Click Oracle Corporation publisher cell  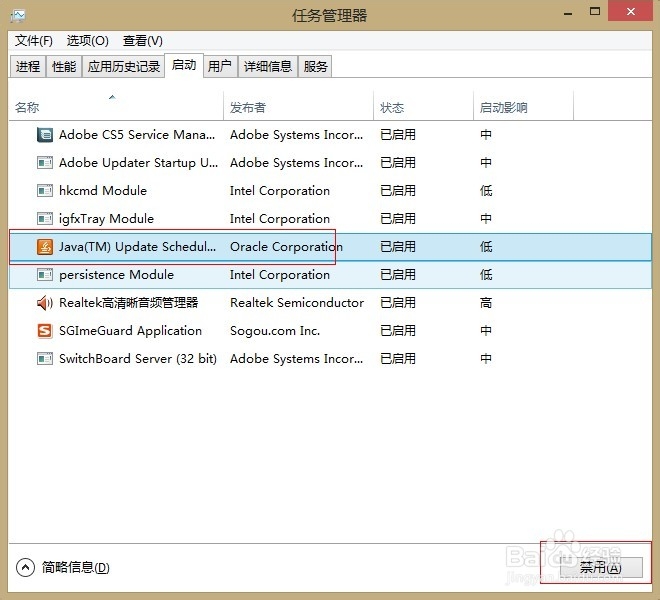click(286, 247)
